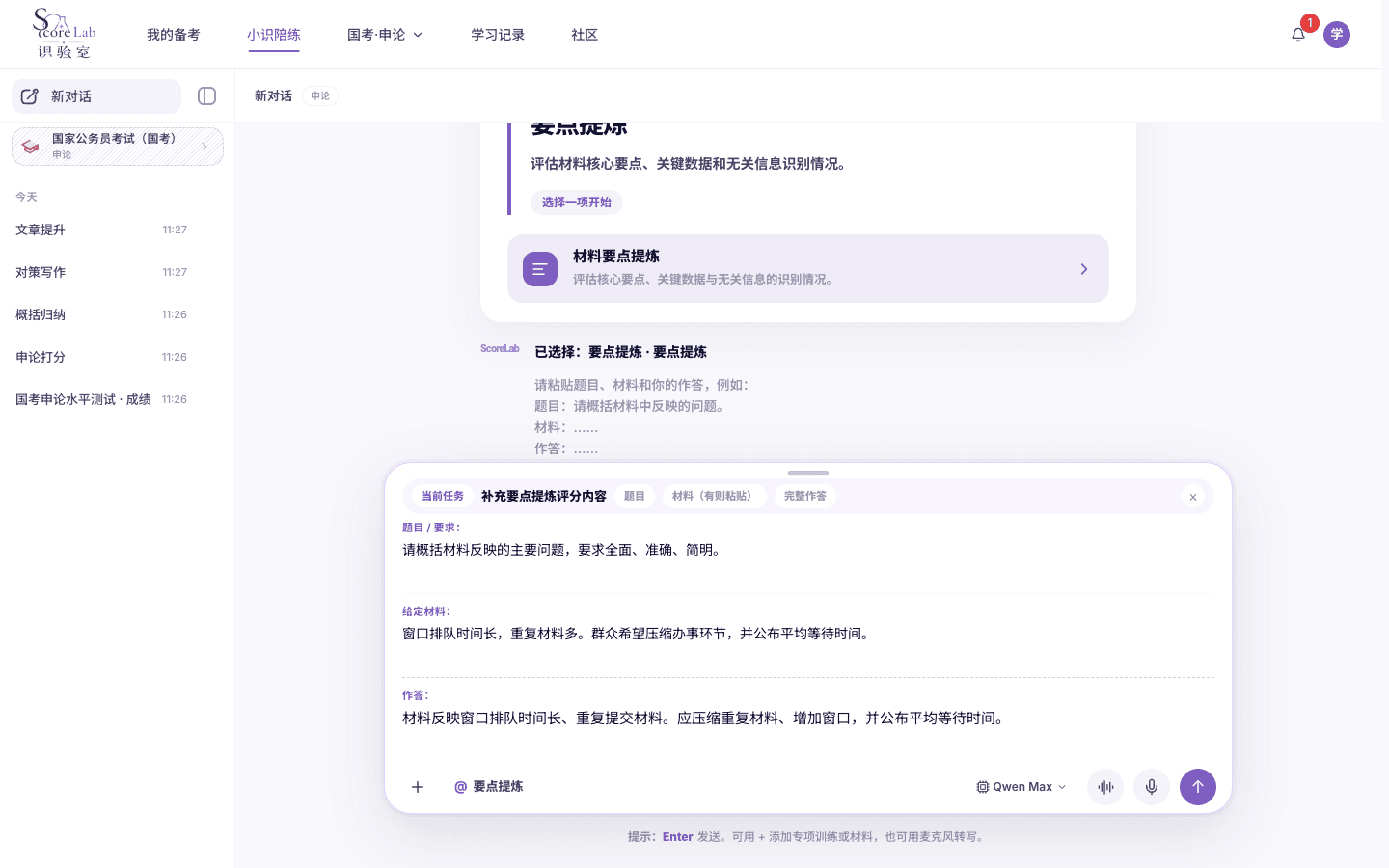Click the 材料要点提炼 card title

click(x=616, y=257)
